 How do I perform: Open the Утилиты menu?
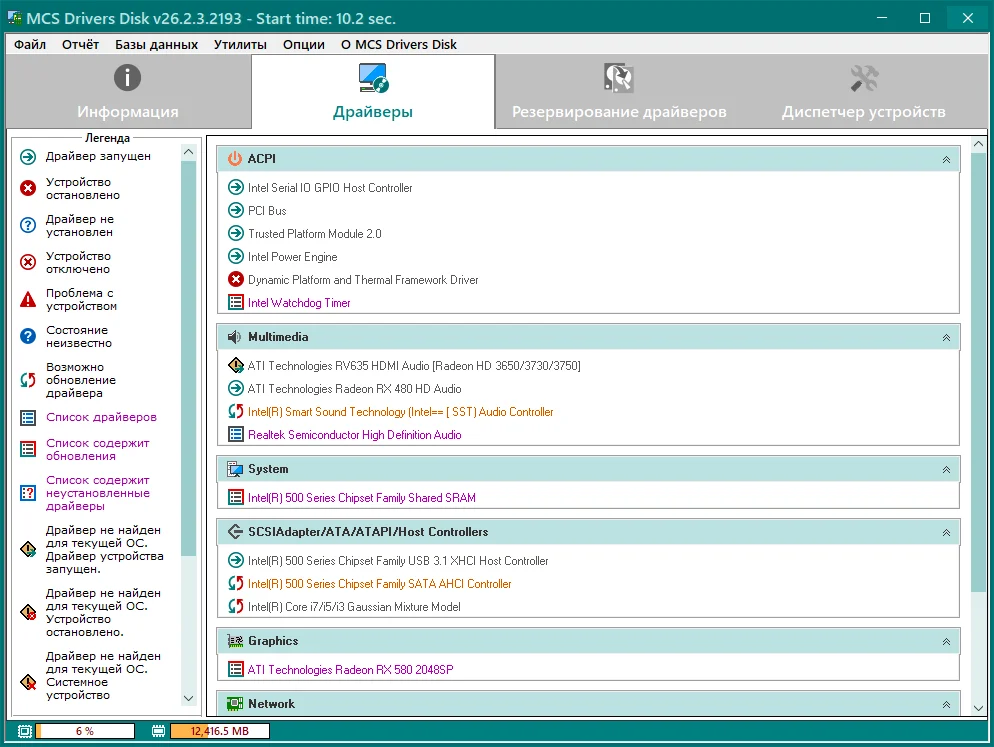tap(240, 44)
